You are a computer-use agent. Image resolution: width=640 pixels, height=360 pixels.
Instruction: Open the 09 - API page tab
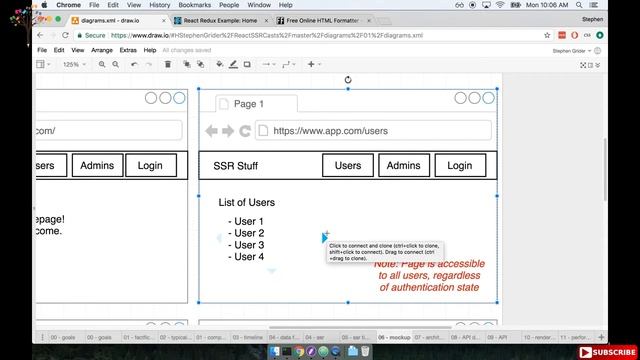pyautogui.click(x=497, y=338)
